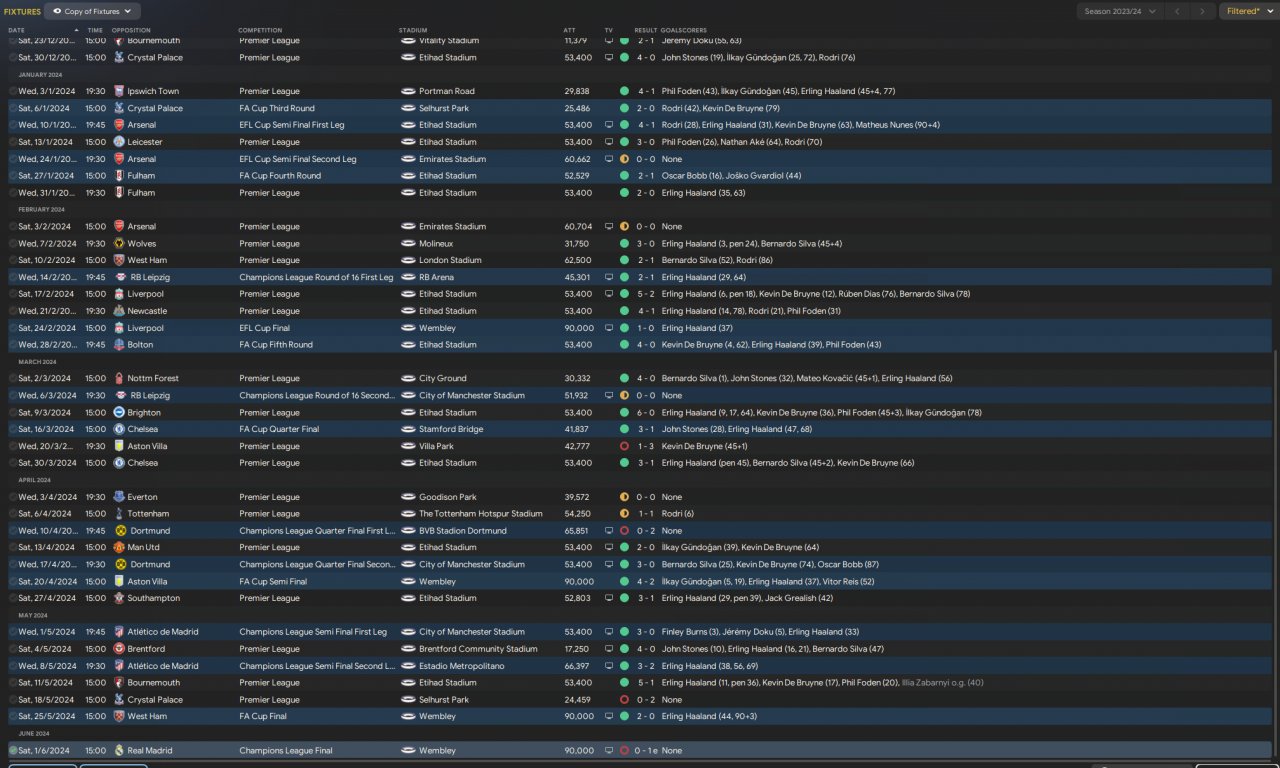The image size is (1280, 768).
Task: Click the date Wed, 21/2/2024
Action: coord(46,311)
